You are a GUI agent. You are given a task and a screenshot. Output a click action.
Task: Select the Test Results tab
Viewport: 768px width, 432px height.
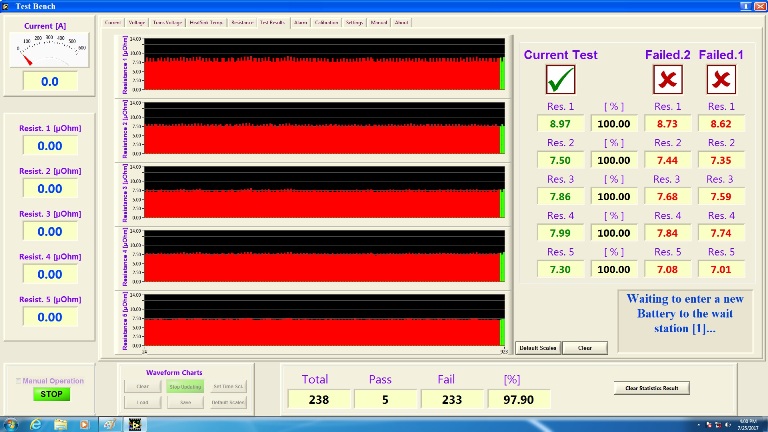273,23
